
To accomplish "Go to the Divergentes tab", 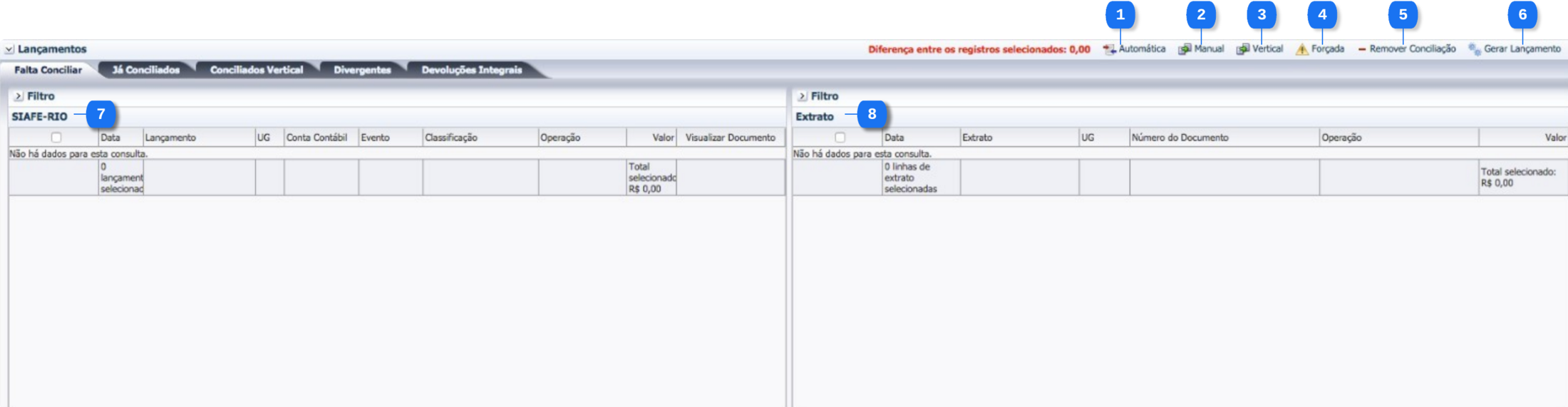I will tap(362, 70).
